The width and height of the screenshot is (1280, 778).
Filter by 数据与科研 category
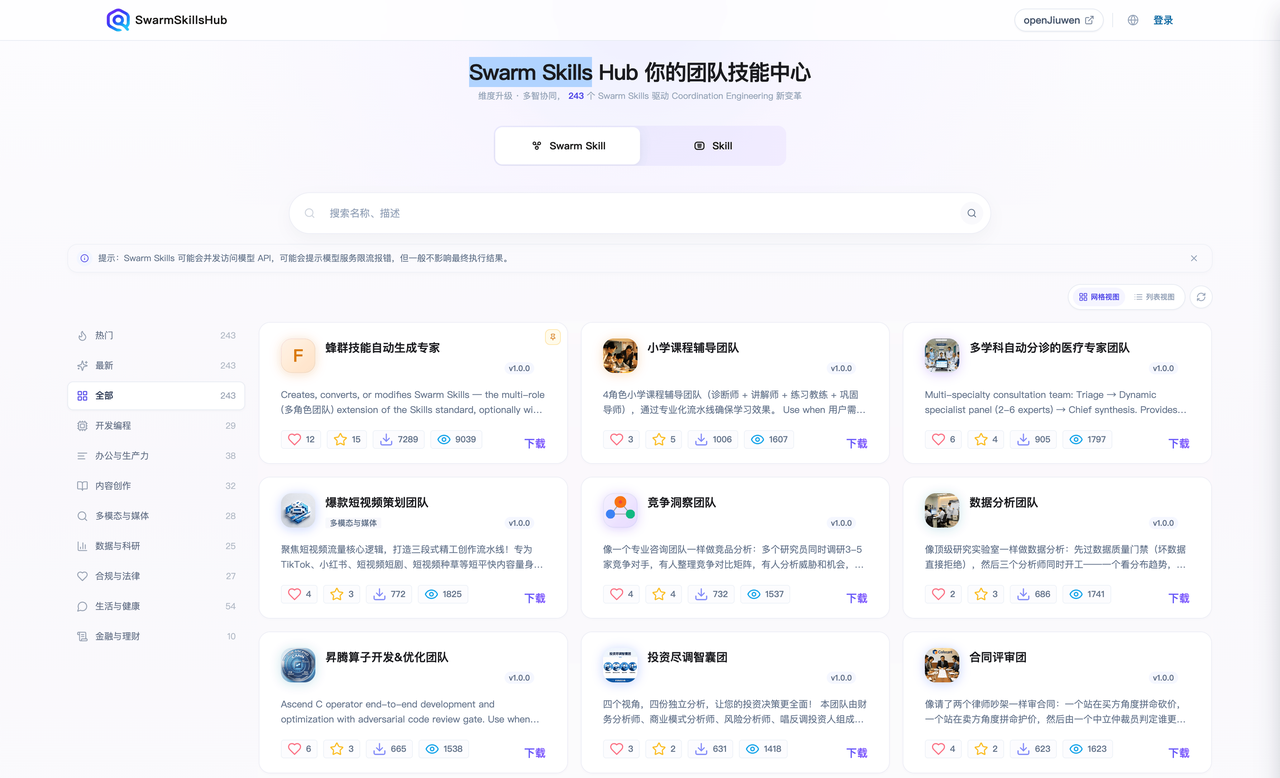[156, 546]
